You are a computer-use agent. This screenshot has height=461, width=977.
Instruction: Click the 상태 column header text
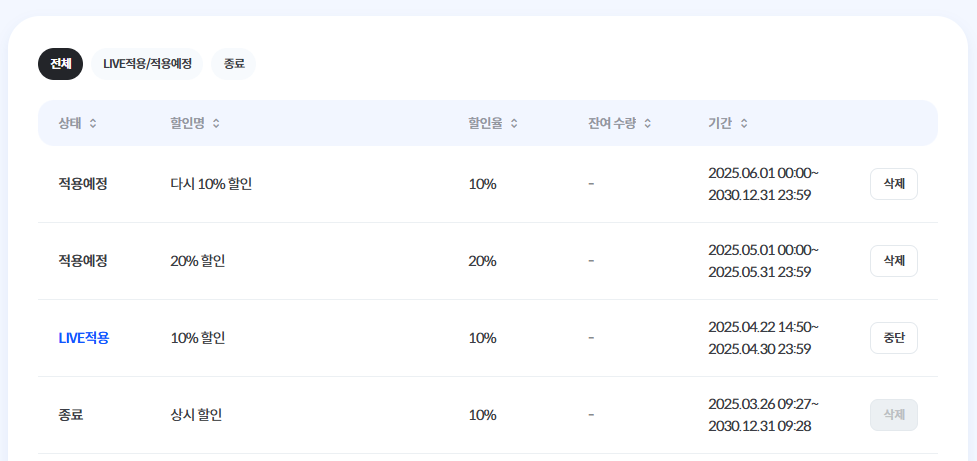tap(70, 123)
